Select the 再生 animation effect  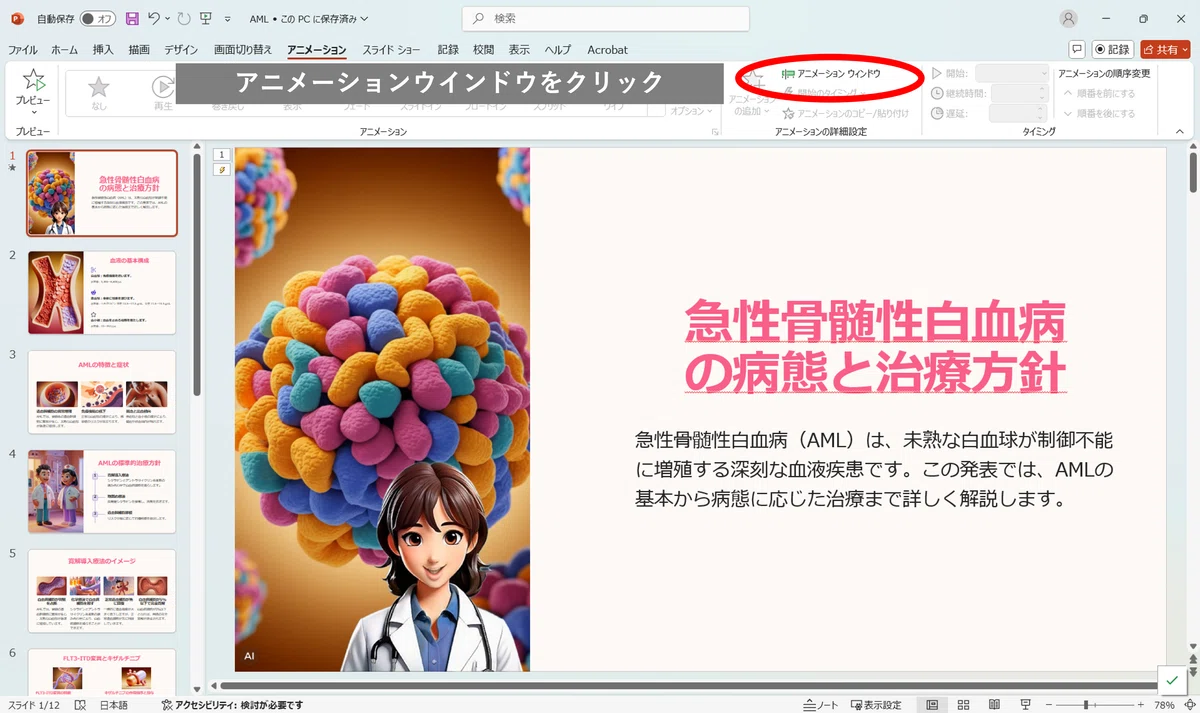163,93
